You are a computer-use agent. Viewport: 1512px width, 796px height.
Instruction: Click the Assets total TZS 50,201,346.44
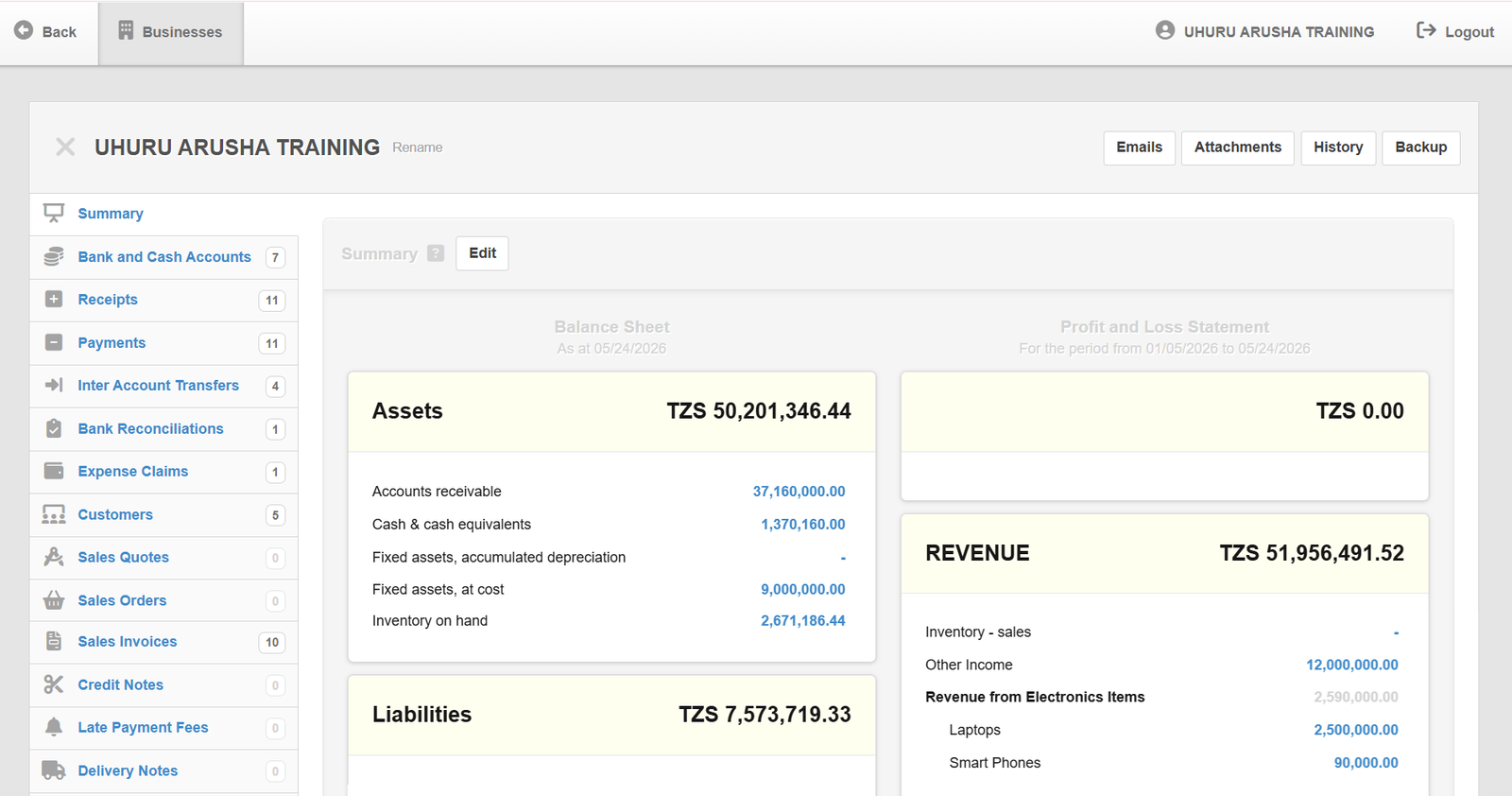(759, 411)
